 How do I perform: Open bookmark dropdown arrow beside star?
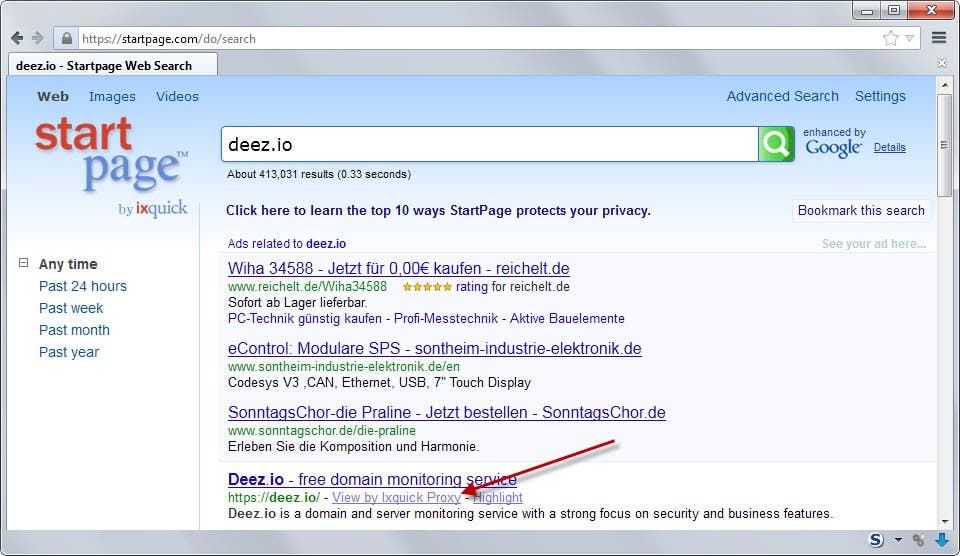pos(910,39)
